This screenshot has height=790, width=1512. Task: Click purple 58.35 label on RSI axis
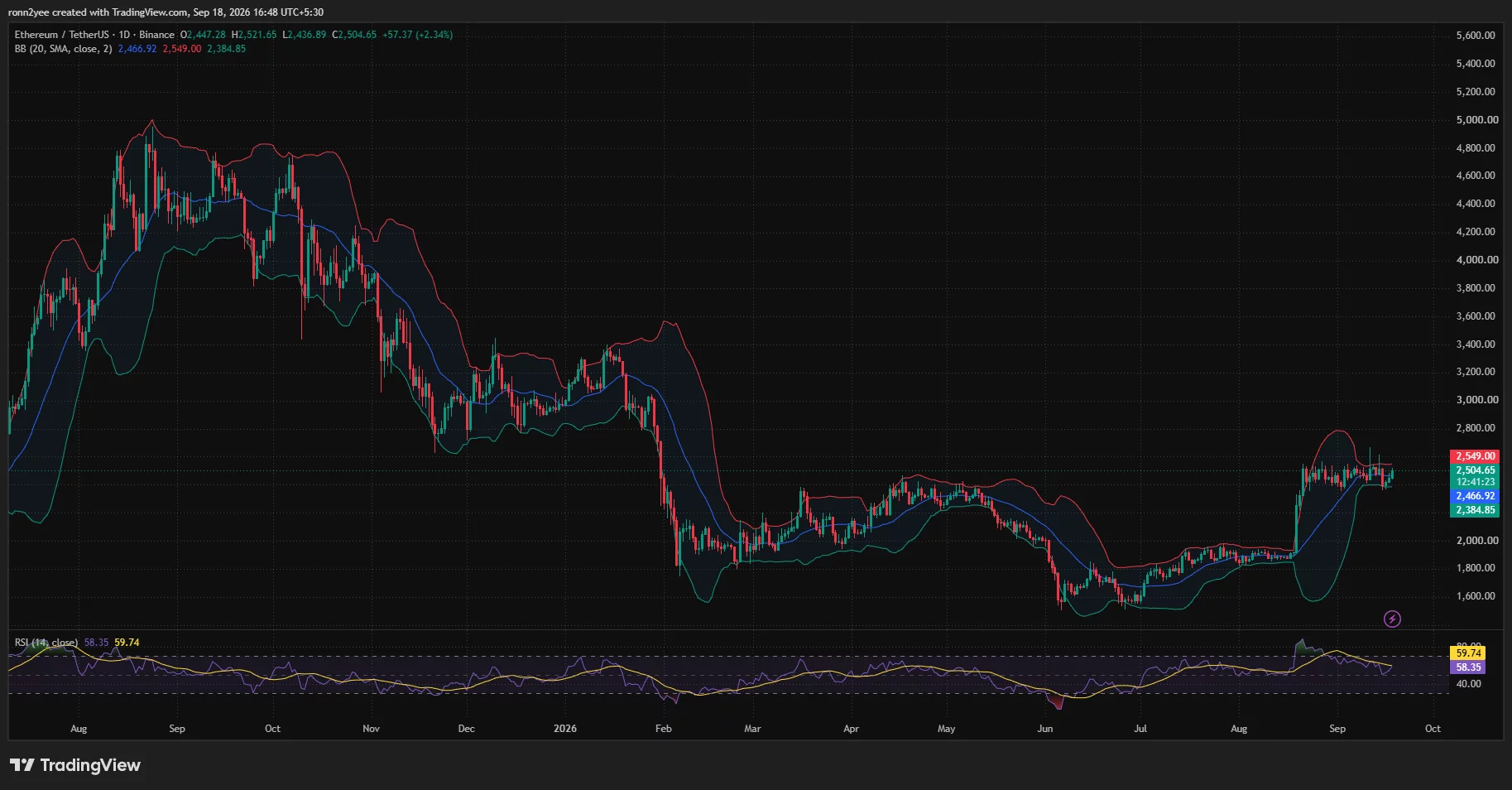pyautogui.click(x=1468, y=667)
